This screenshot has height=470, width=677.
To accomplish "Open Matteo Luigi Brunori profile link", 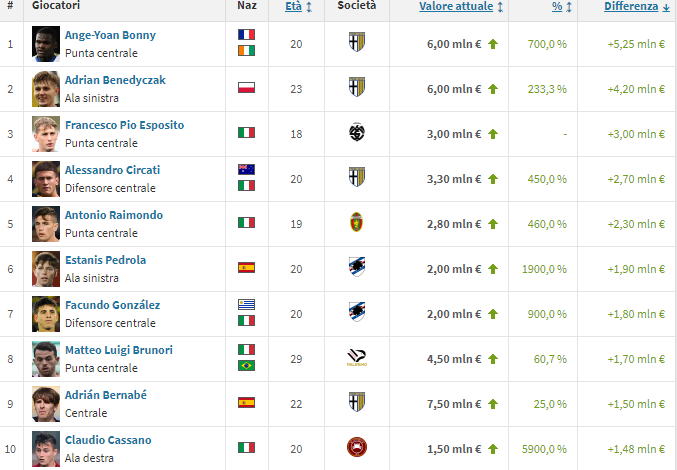I will 118,350.
